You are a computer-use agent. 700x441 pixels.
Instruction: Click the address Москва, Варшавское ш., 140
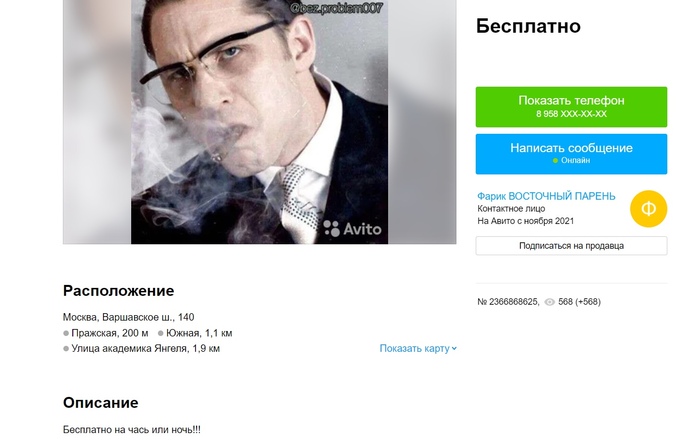pyautogui.click(x=129, y=317)
